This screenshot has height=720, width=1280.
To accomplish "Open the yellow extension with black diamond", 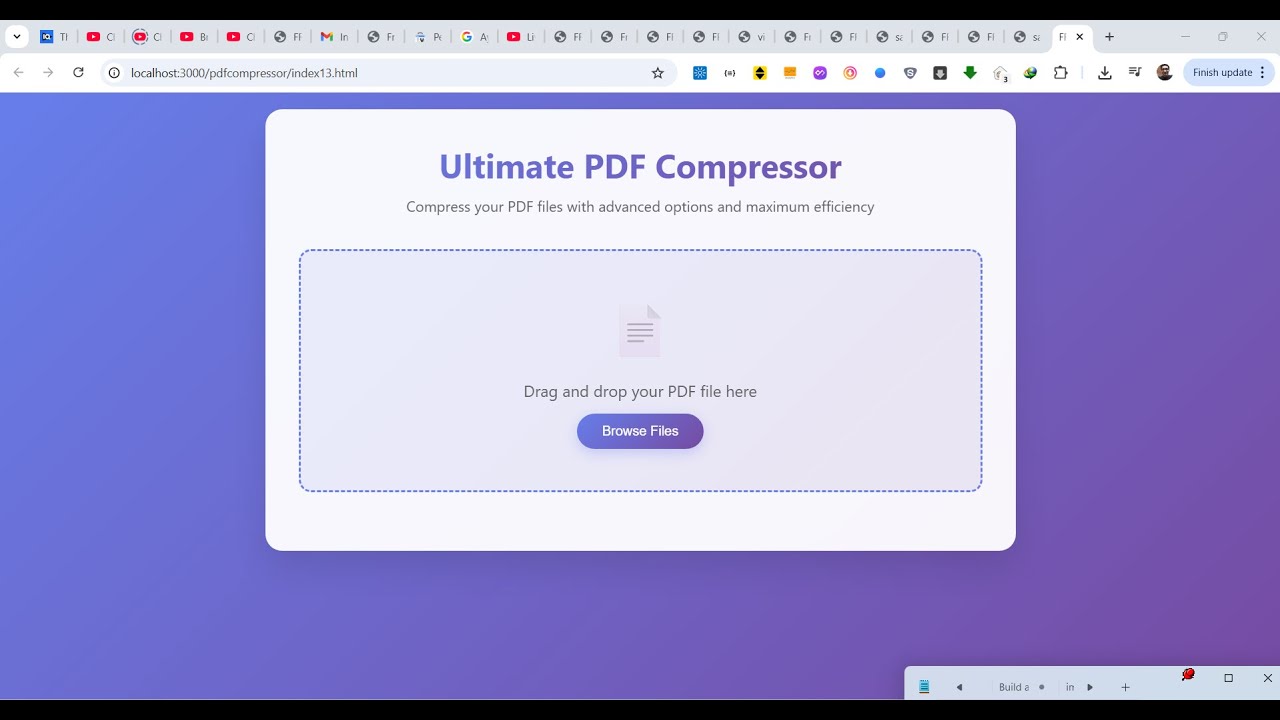I will [x=760, y=73].
